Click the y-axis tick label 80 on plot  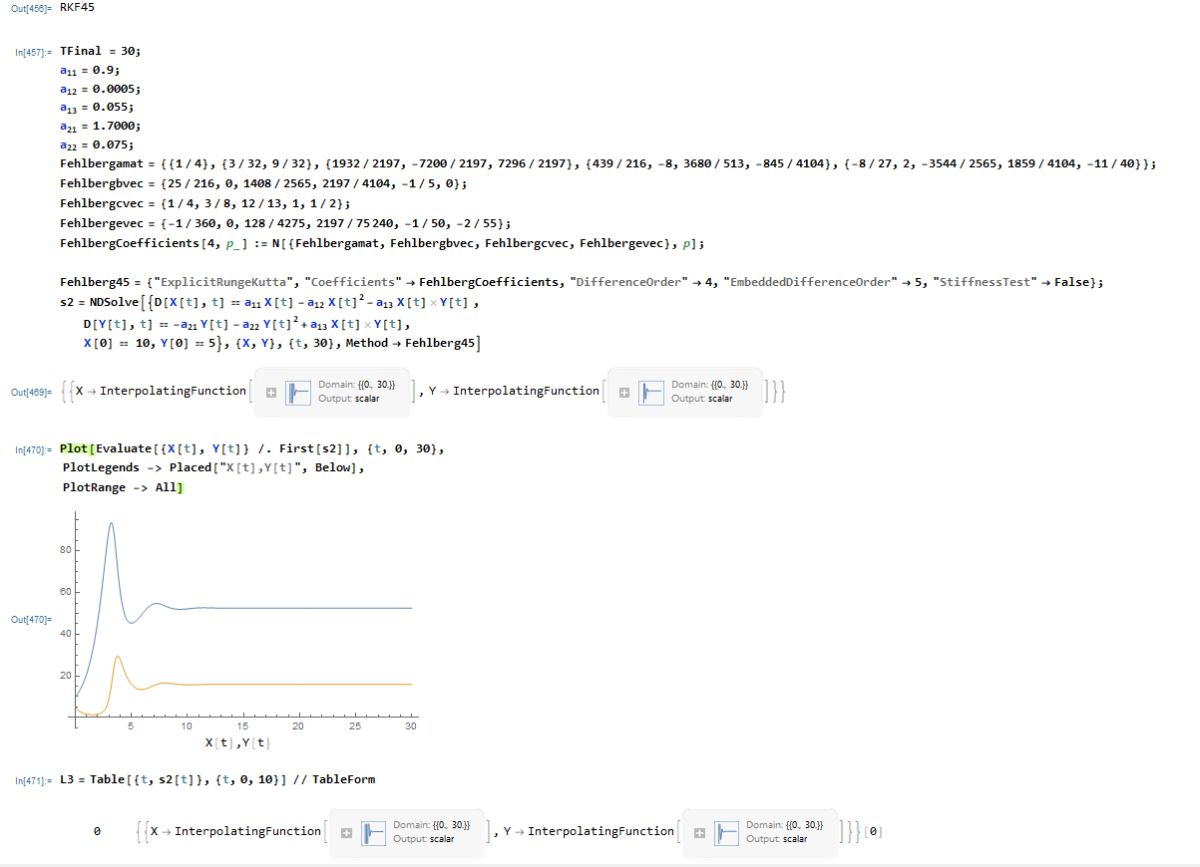[66, 551]
